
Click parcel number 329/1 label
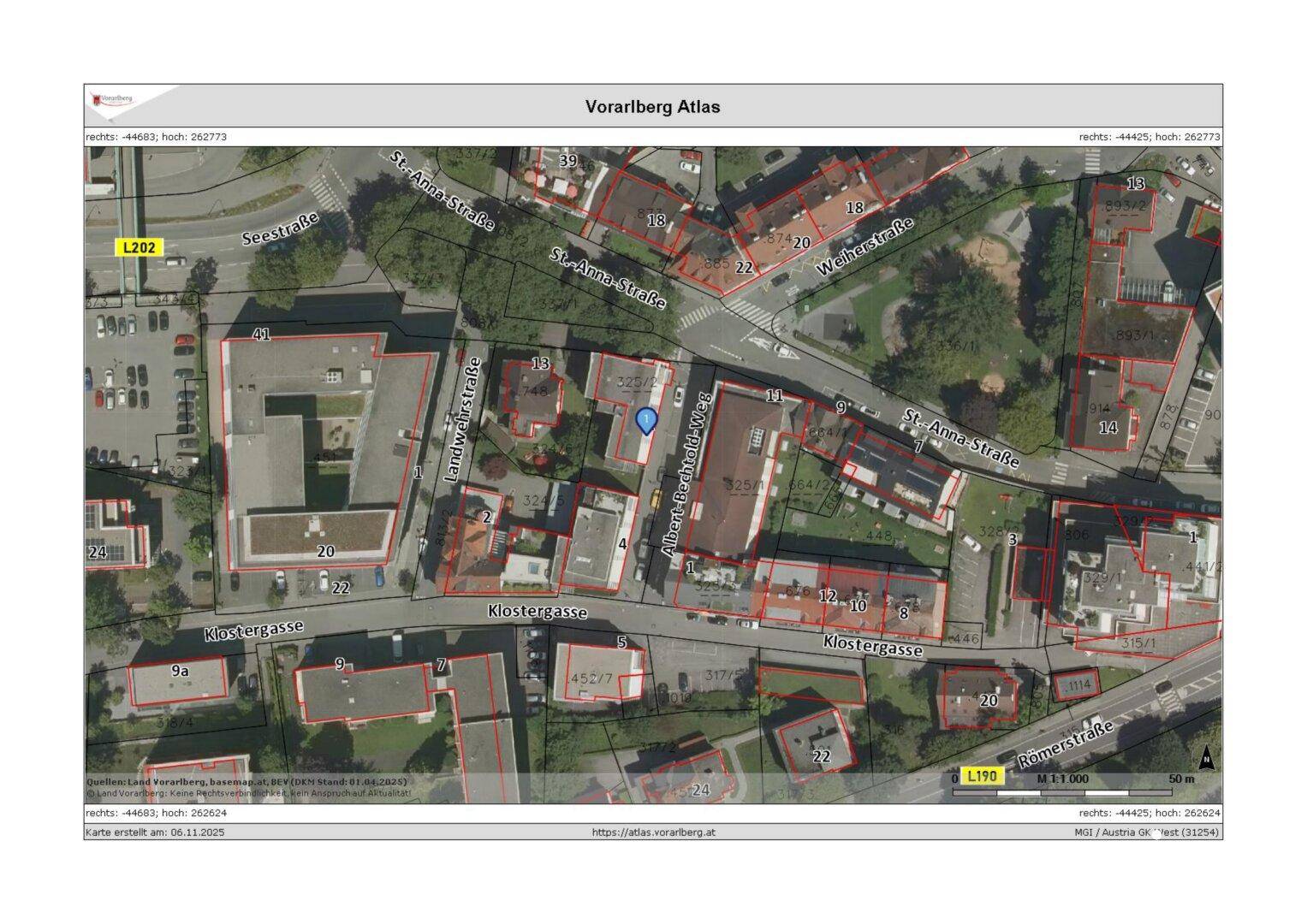(1103, 577)
